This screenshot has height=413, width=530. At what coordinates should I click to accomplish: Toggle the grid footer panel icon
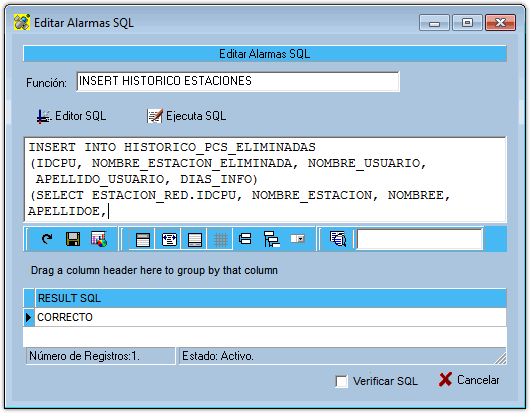coord(195,239)
